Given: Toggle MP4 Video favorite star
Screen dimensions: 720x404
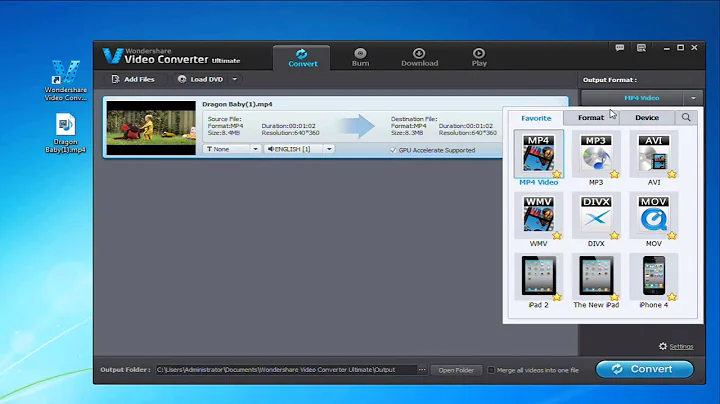Looking at the screenshot, I should [557, 174].
